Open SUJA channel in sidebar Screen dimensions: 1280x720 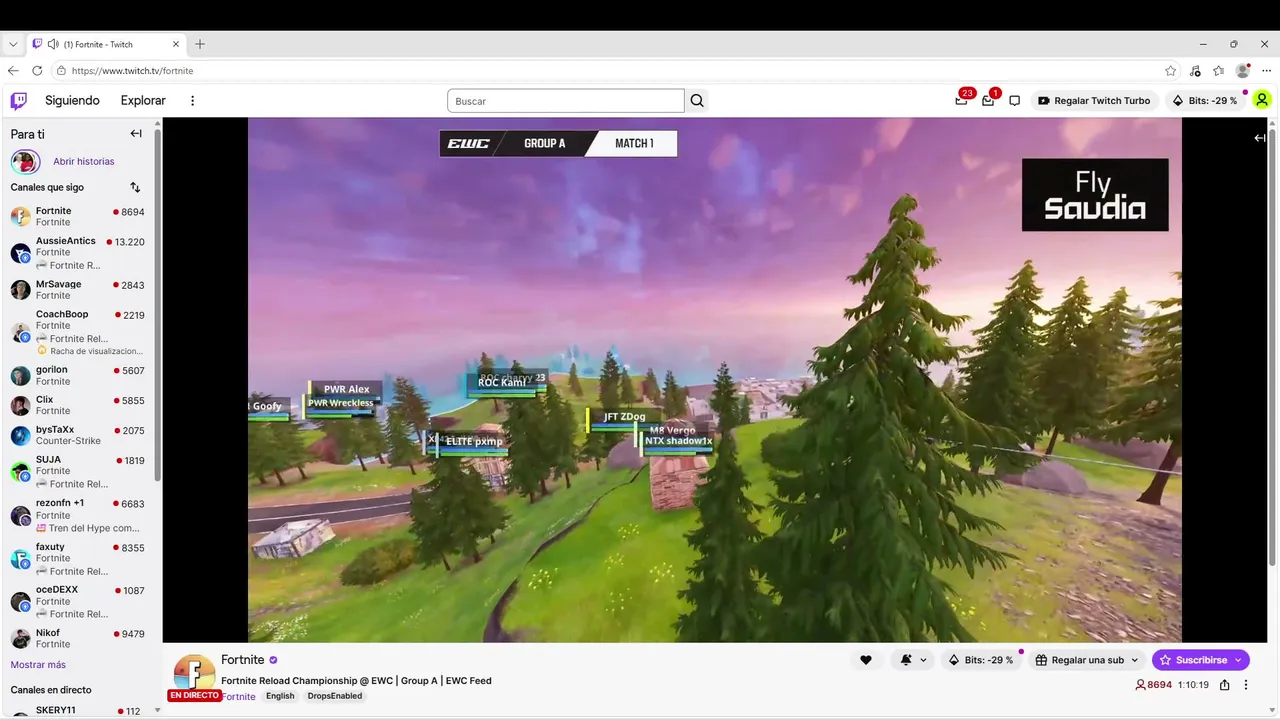[78, 471]
